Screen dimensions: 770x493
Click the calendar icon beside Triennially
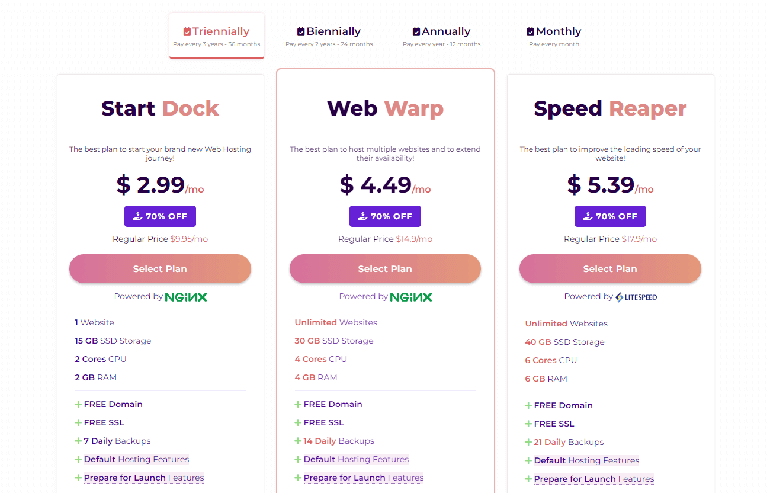[x=187, y=32]
